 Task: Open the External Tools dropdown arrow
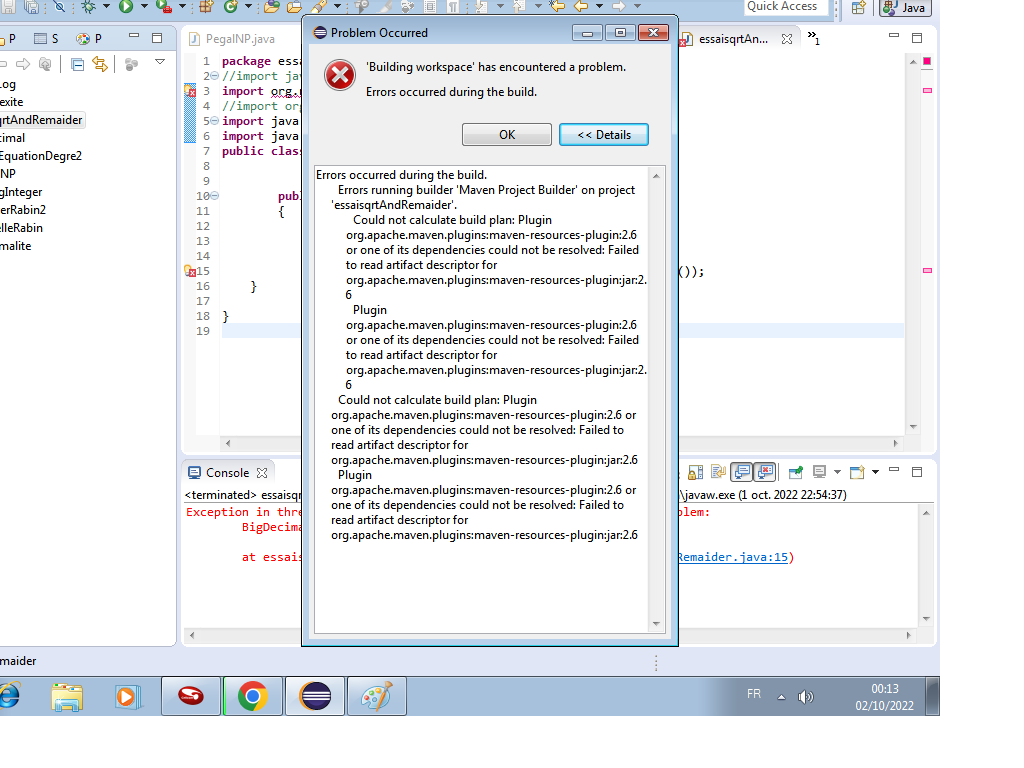182,7
